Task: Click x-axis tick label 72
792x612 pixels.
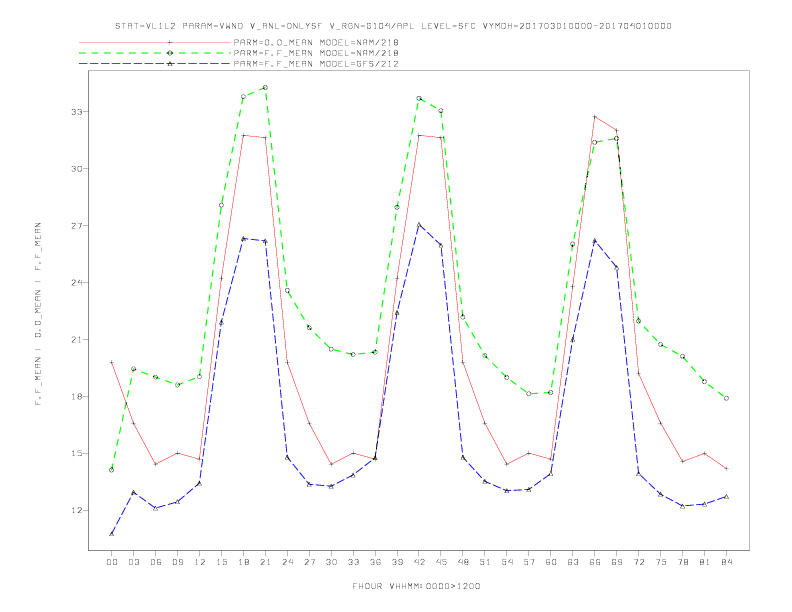Action: pyautogui.click(x=639, y=562)
